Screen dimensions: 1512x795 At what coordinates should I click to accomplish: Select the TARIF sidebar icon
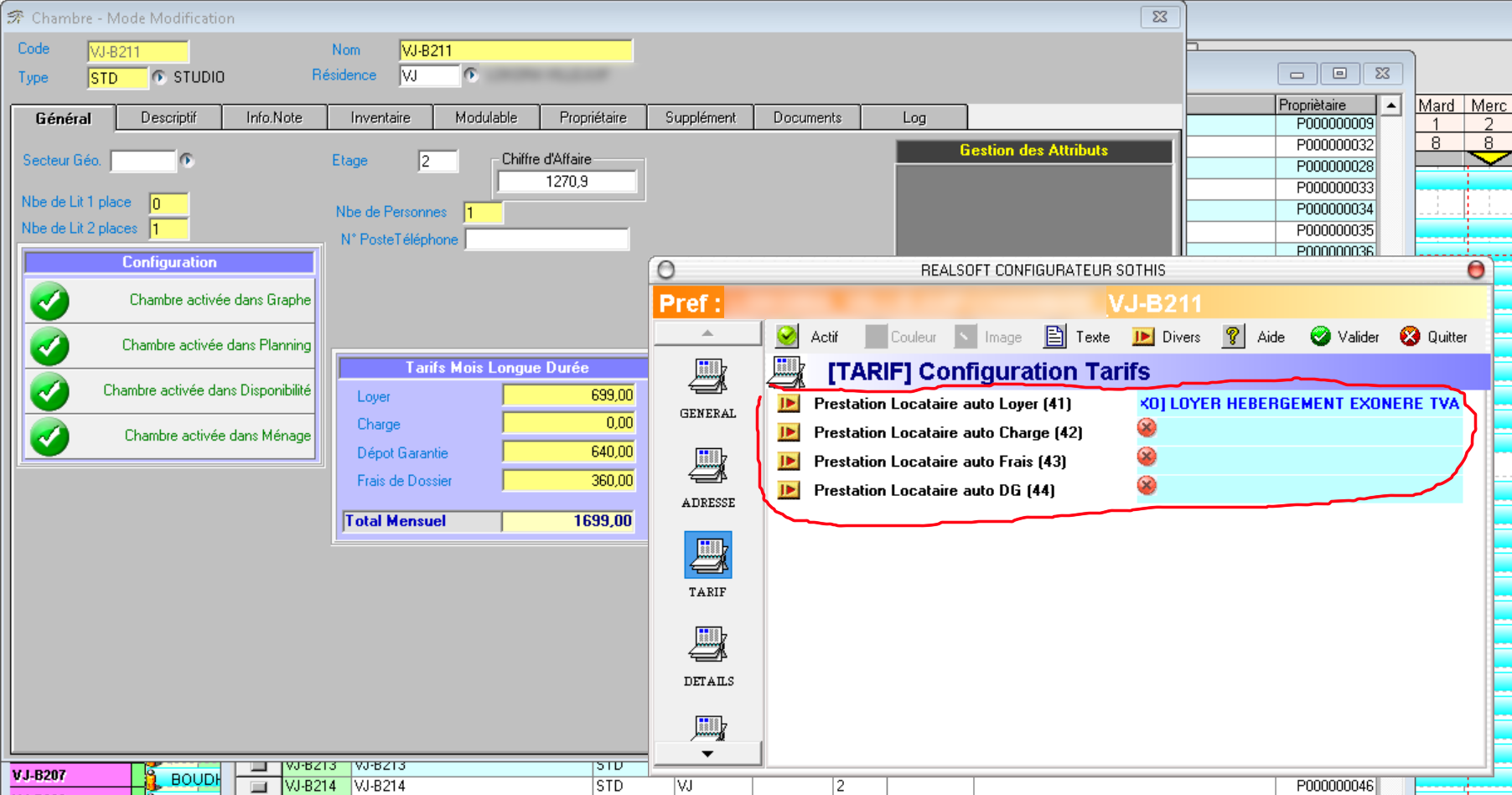click(x=707, y=555)
